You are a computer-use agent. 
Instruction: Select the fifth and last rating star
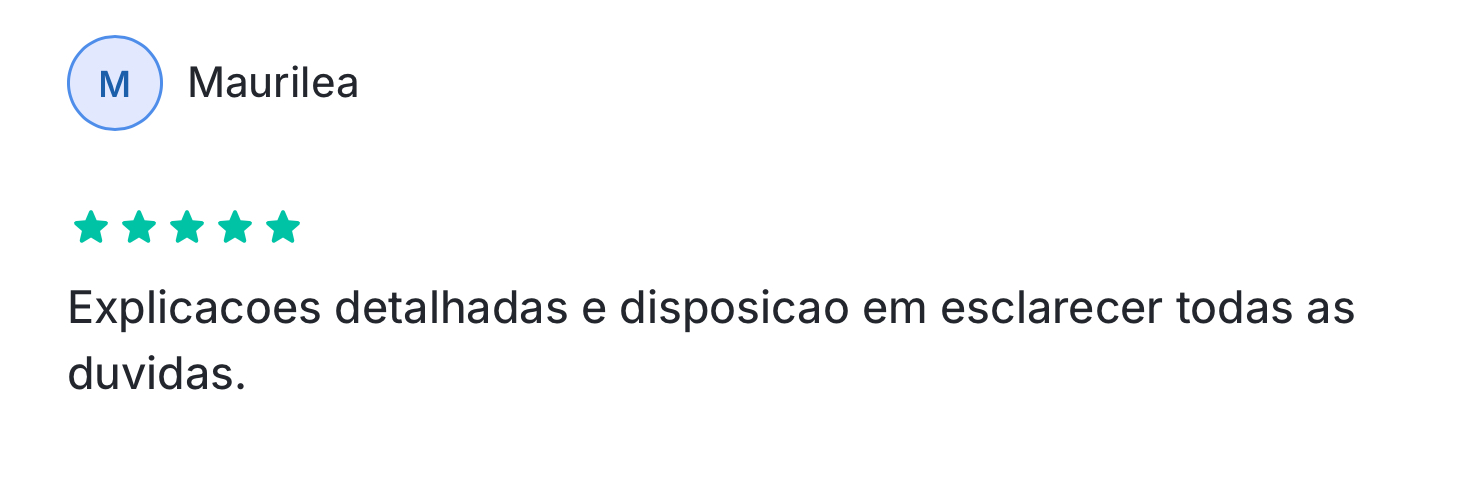(x=283, y=228)
